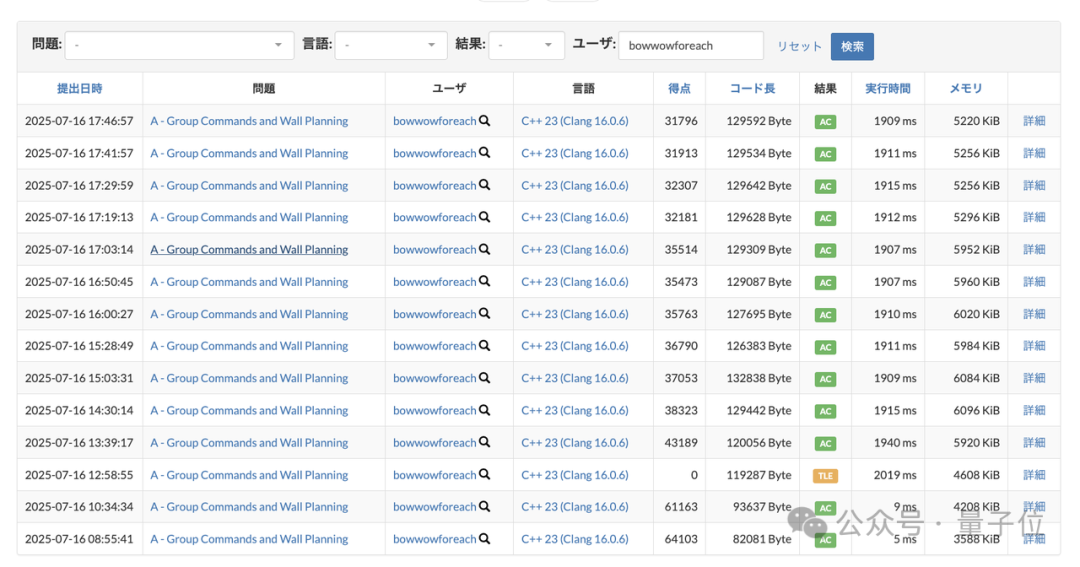The height and width of the screenshot is (567, 1080).
Task: Click score 35763 table cell
Action: pos(681,314)
